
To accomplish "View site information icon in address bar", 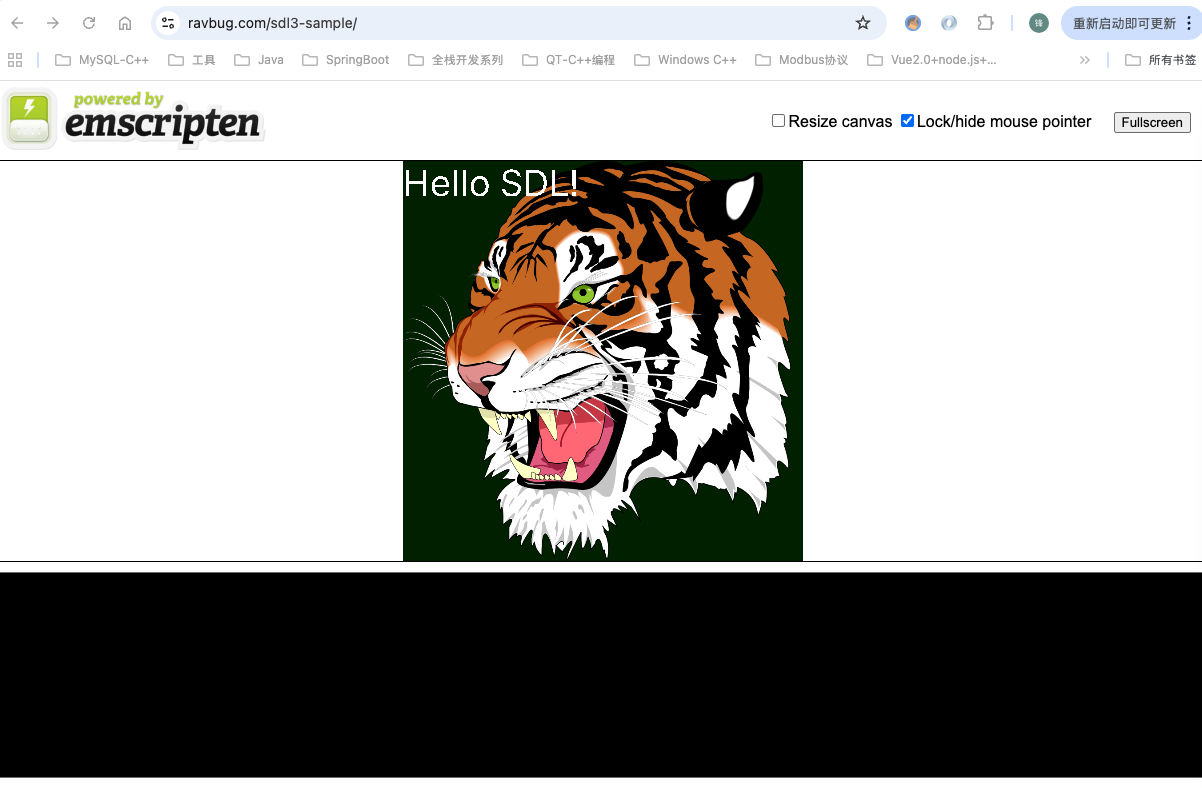I will (x=168, y=23).
